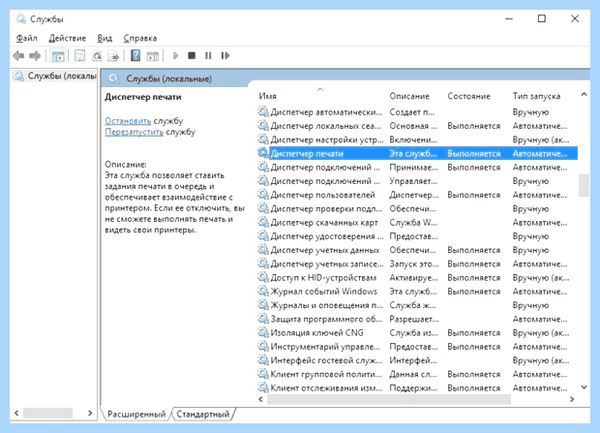Toggle the show/hide console tree icon

[x=58, y=56]
